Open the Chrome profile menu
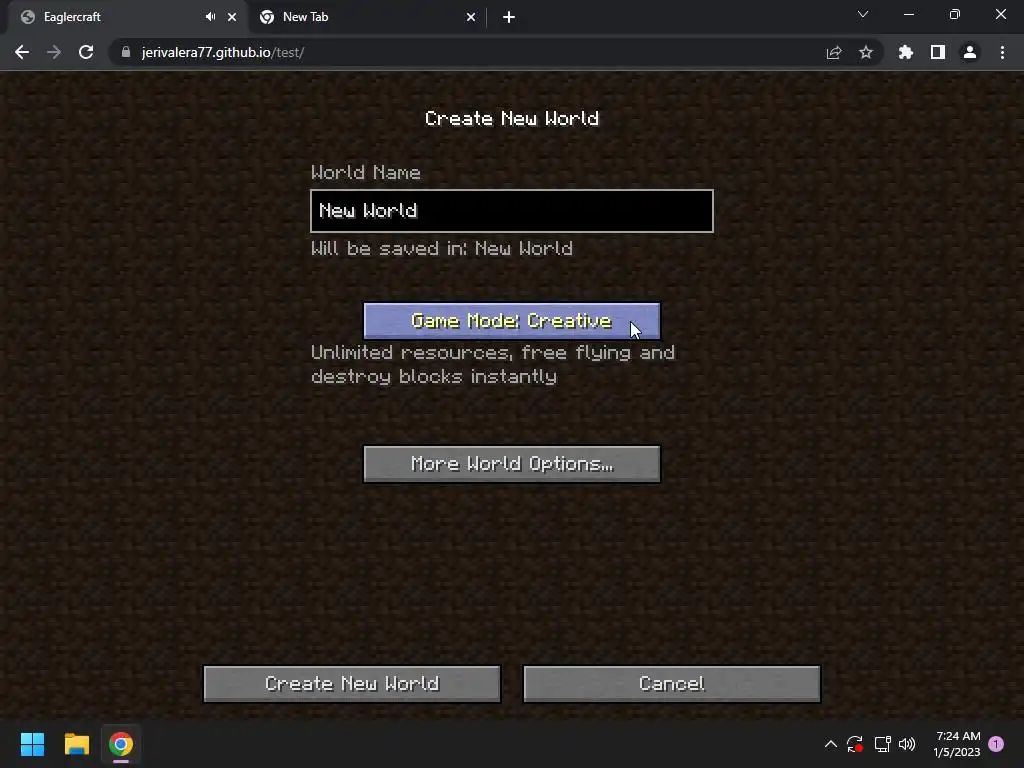This screenshot has width=1024, height=768. point(970,52)
